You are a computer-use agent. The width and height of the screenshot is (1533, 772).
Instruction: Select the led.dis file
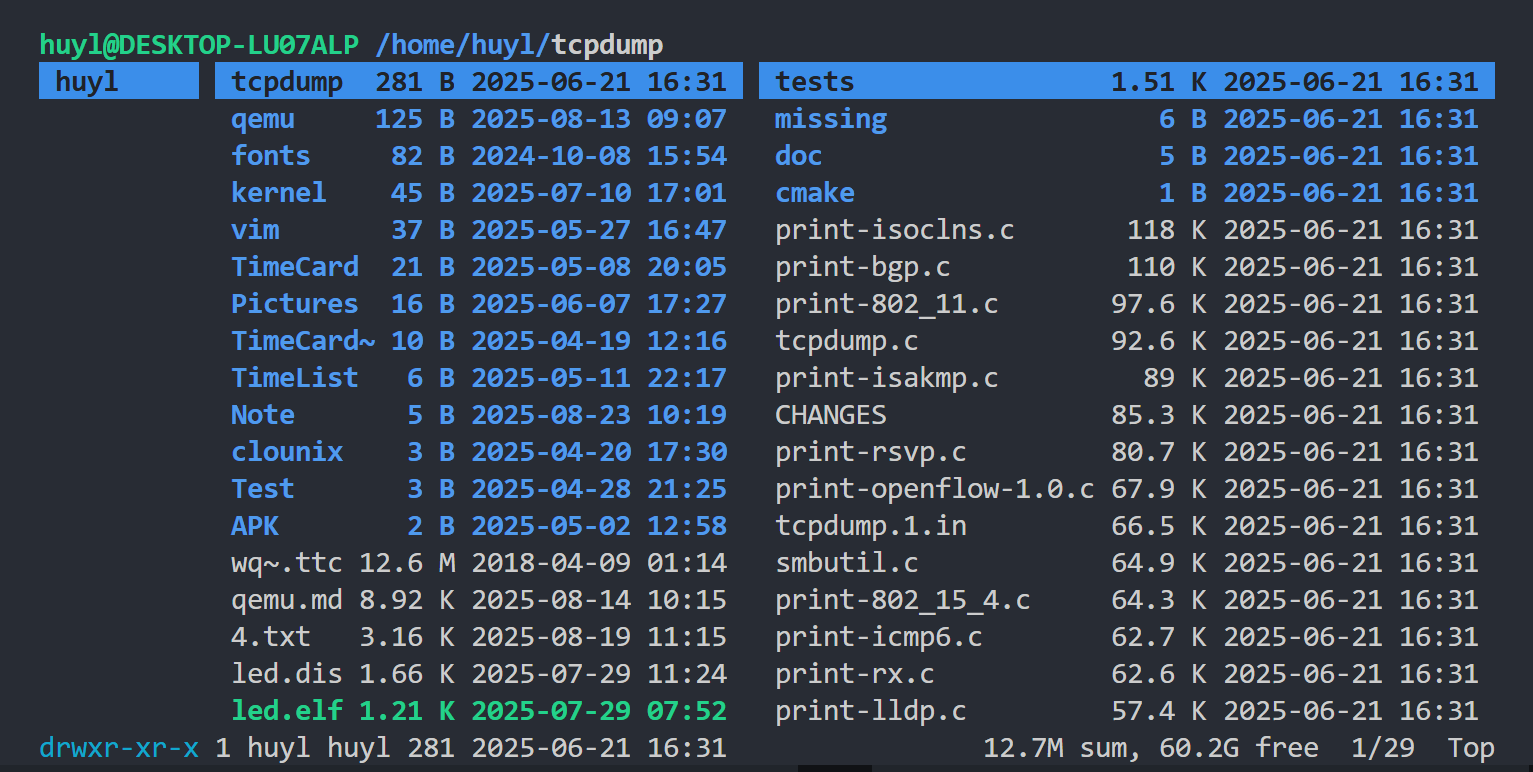(479, 674)
